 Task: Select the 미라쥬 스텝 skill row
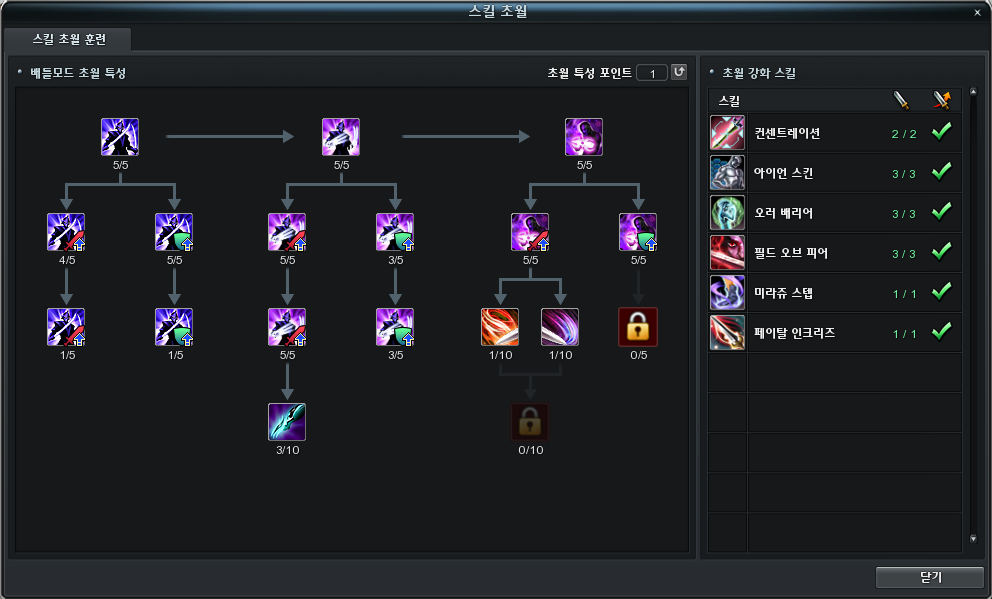[835, 293]
